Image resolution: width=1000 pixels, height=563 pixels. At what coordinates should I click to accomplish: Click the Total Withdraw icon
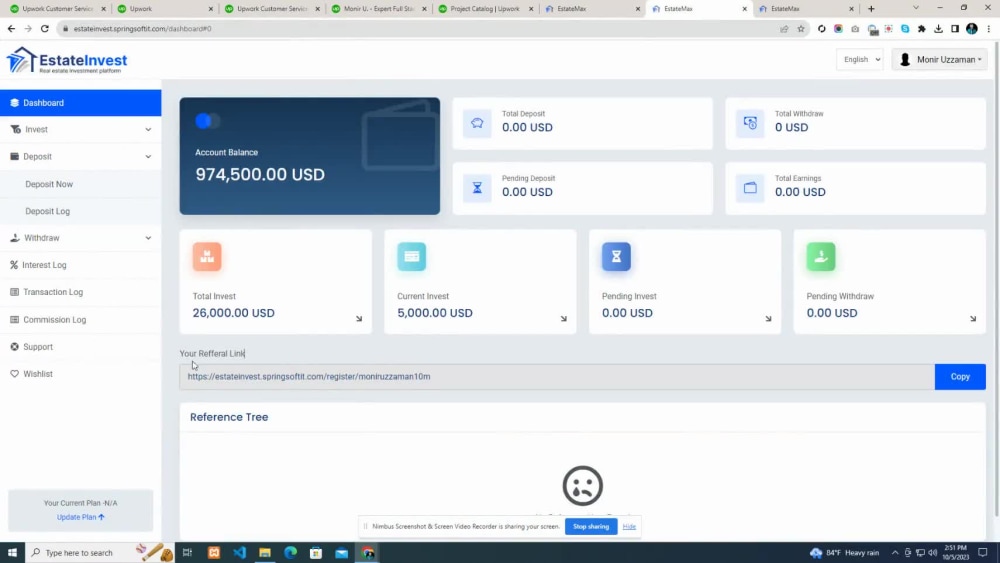pyautogui.click(x=750, y=123)
